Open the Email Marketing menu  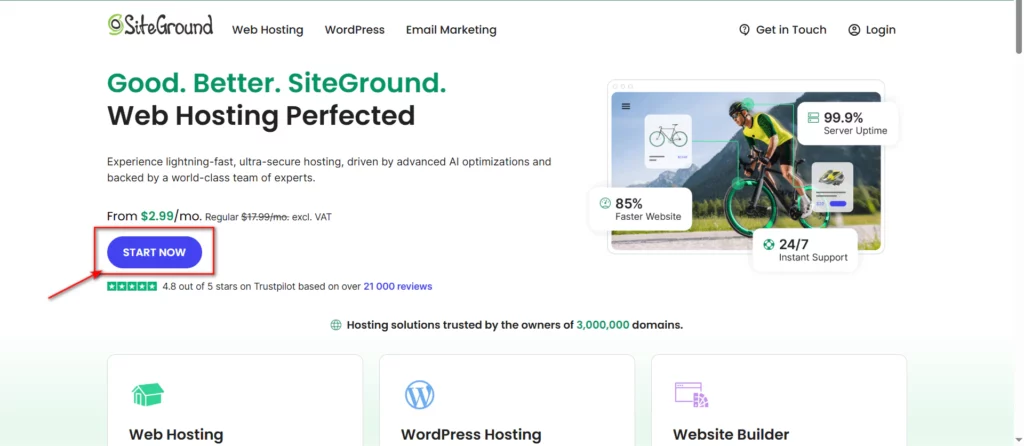451,30
